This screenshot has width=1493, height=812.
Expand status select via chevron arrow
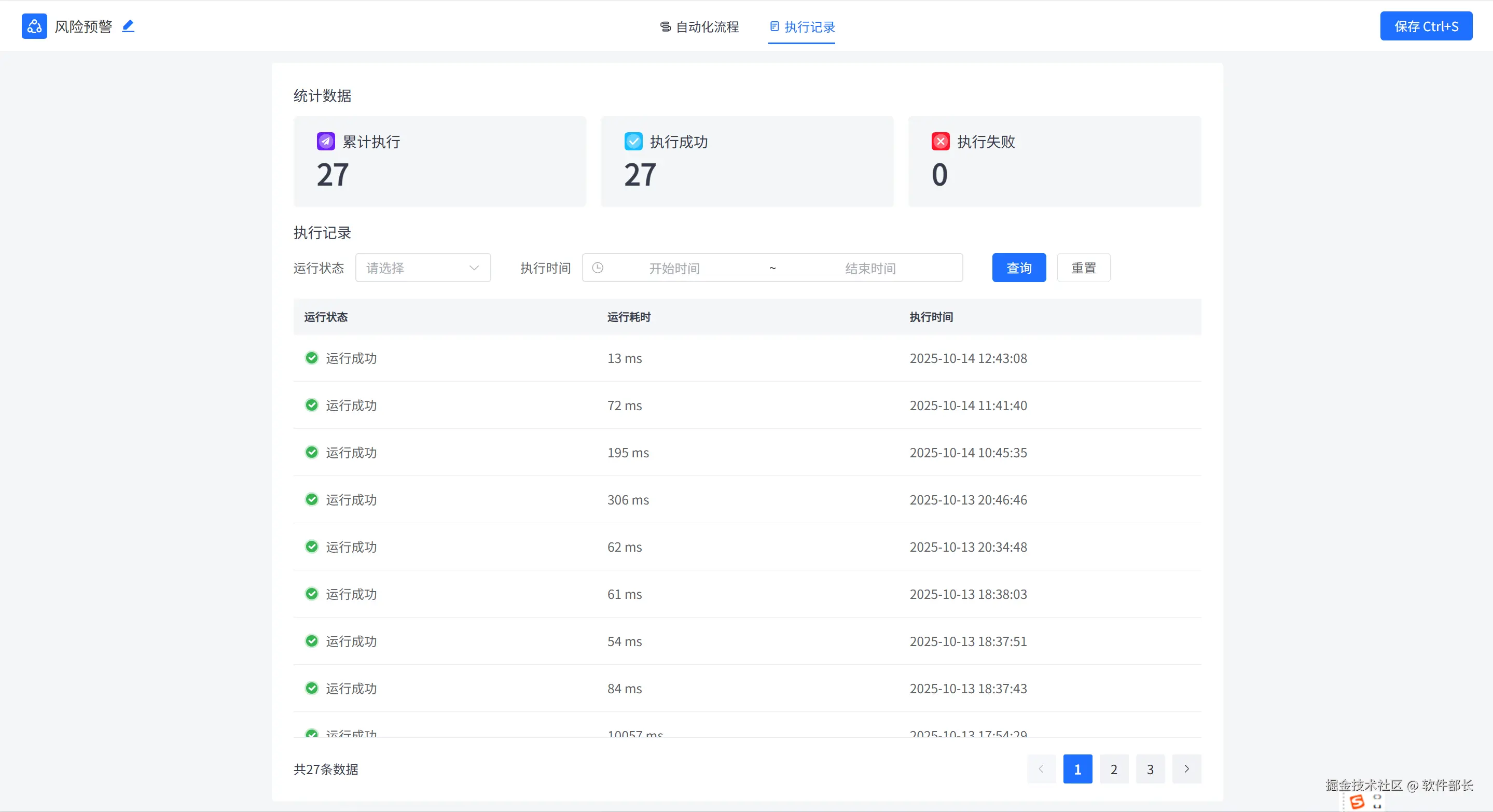[474, 268]
